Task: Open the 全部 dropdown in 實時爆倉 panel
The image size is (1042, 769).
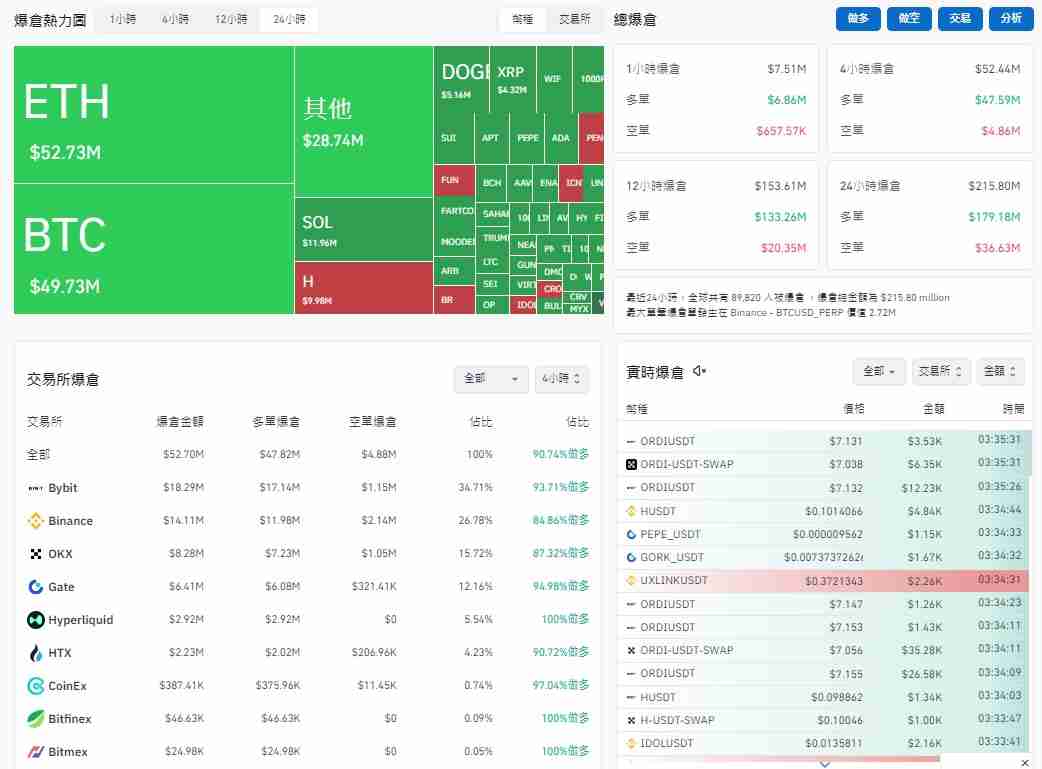Action: [x=877, y=371]
